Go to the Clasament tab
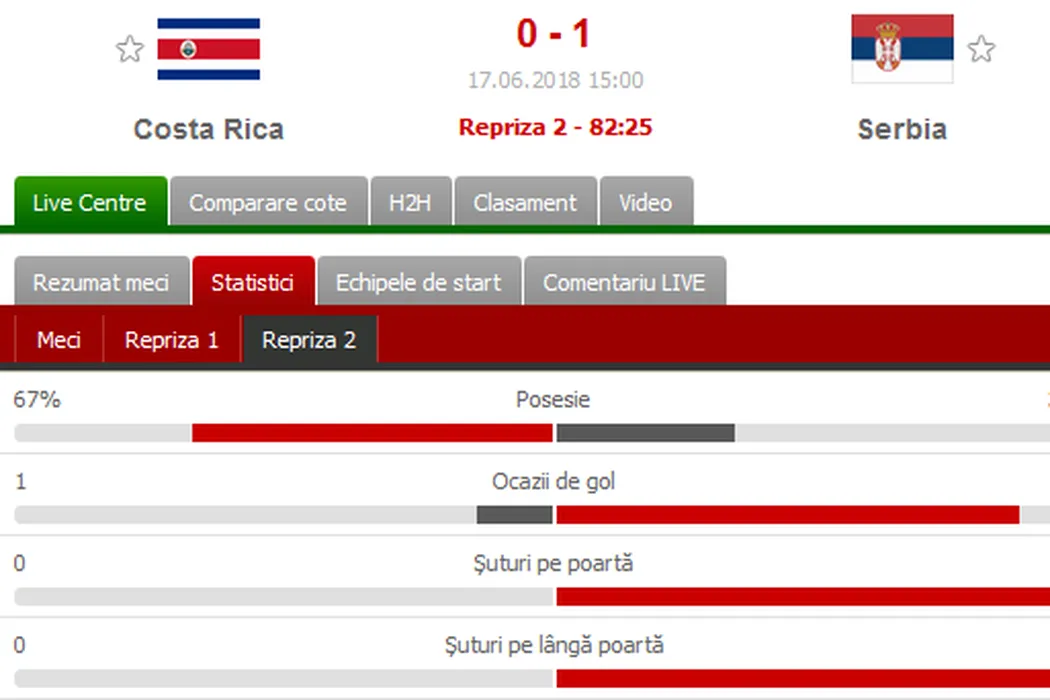Viewport: 1050px width, 700px height. coord(525,203)
